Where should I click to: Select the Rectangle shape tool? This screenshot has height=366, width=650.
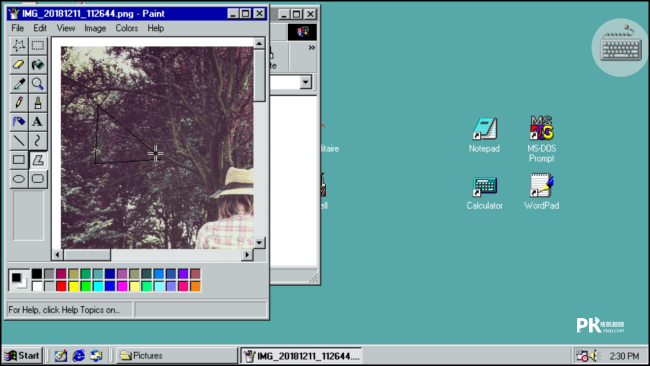coord(19,160)
